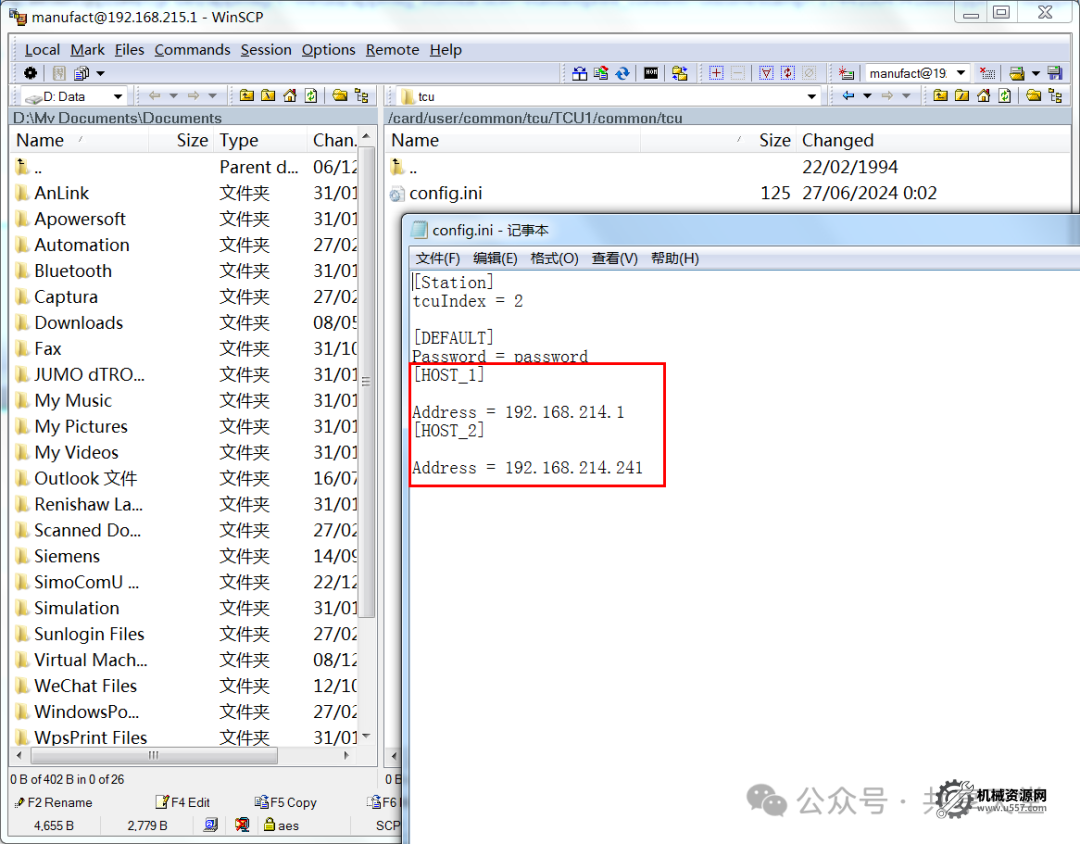Go to remote home directory icon
This screenshot has height=844, width=1080.
(984, 96)
